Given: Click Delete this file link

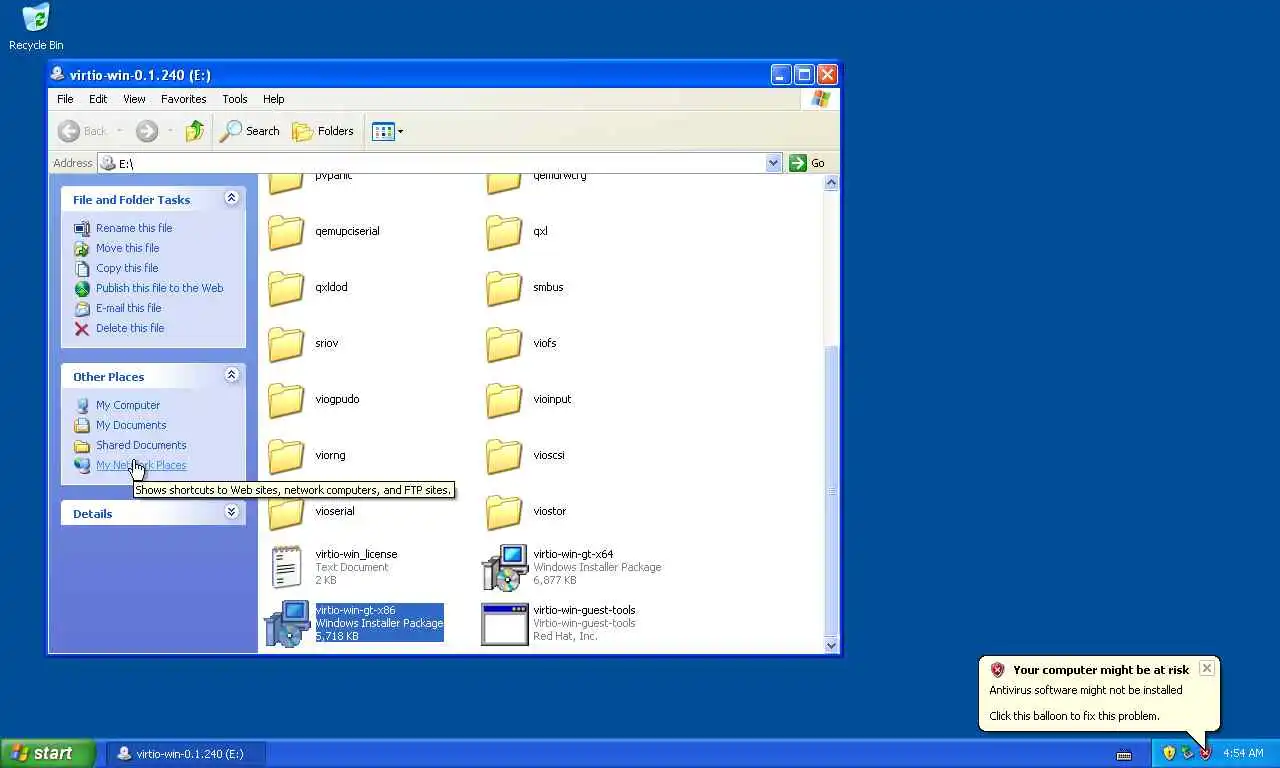Looking at the screenshot, I should pyautogui.click(x=130, y=328).
